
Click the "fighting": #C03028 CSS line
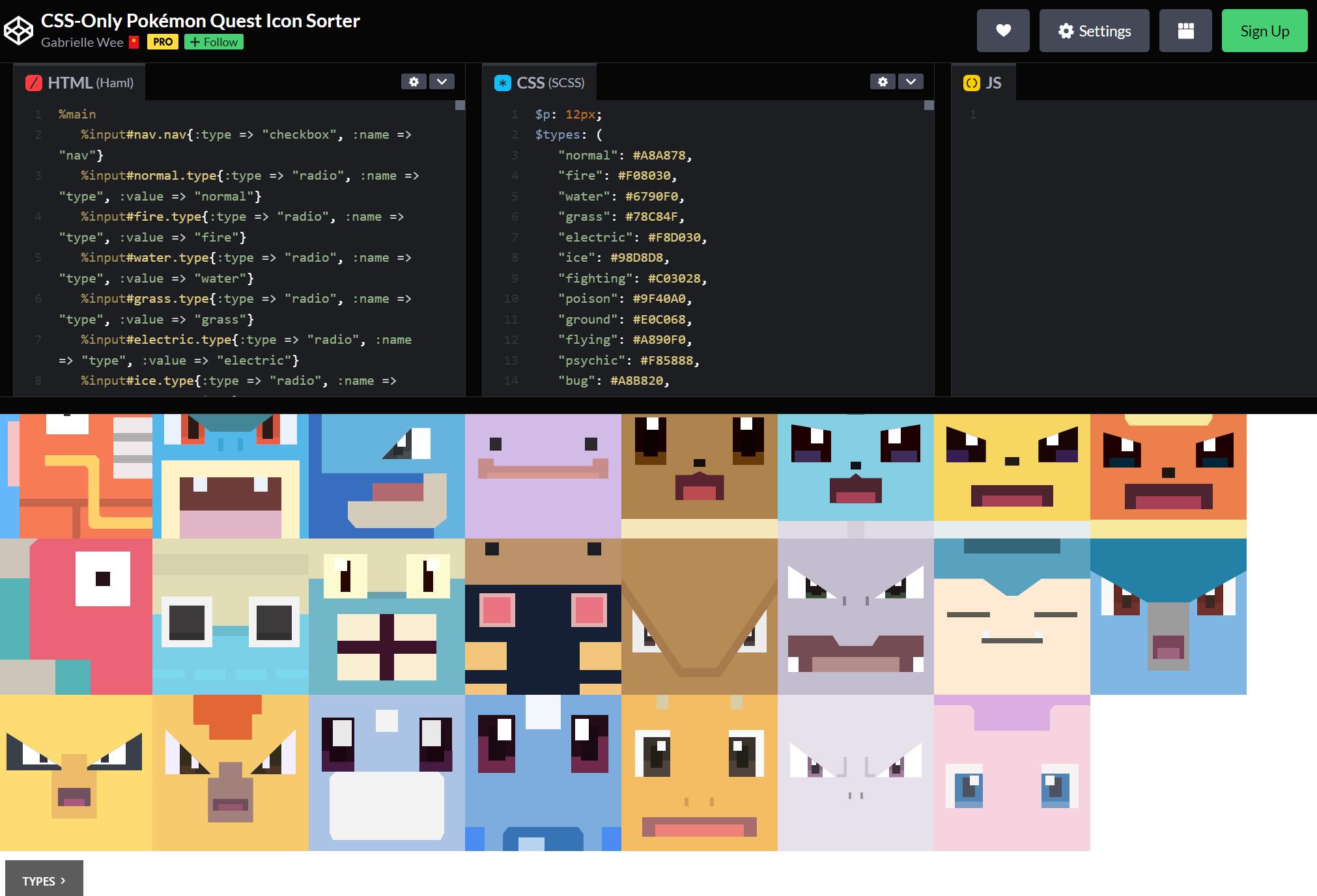pos(632,279)
